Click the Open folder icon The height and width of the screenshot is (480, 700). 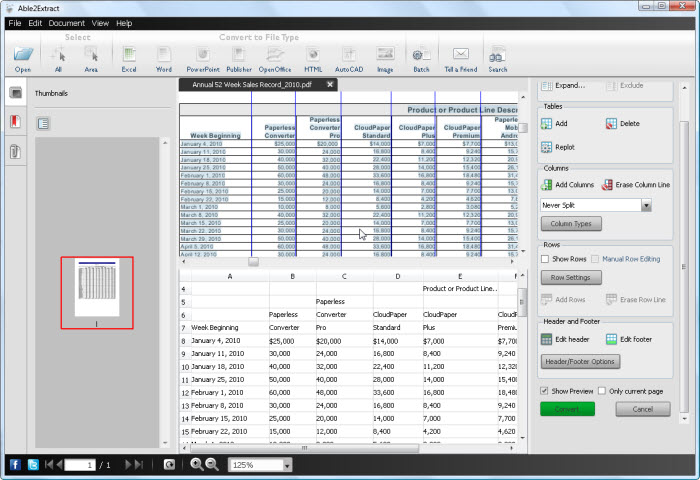(23, 55)
